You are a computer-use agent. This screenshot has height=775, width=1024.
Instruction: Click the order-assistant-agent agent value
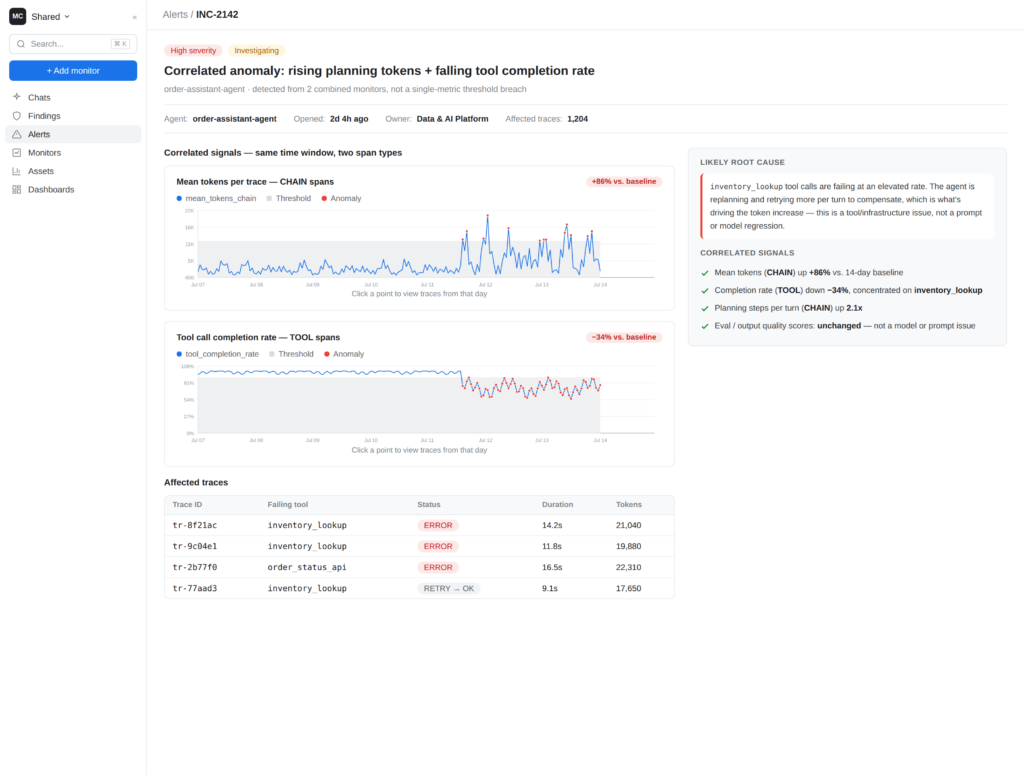(x=234, y=119)
